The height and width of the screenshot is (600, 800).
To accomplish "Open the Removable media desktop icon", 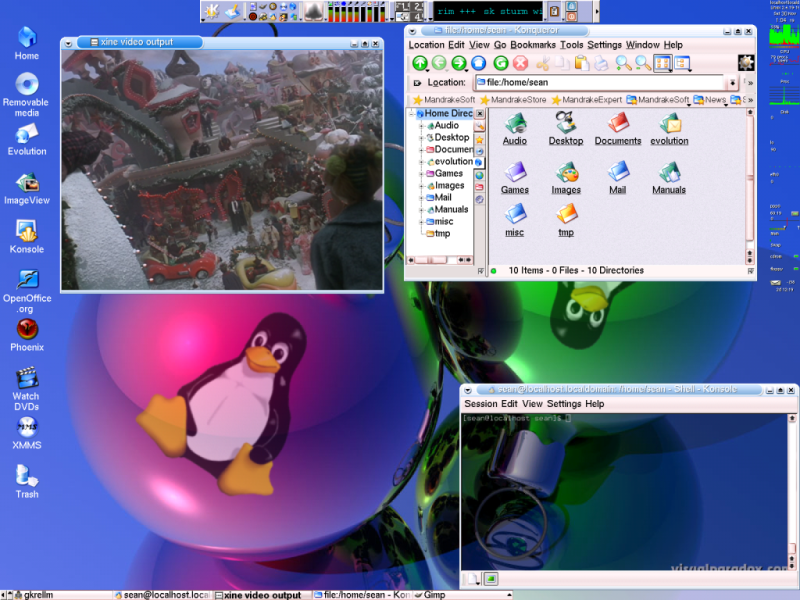I will pyautogui.click(x=26, y=94).
